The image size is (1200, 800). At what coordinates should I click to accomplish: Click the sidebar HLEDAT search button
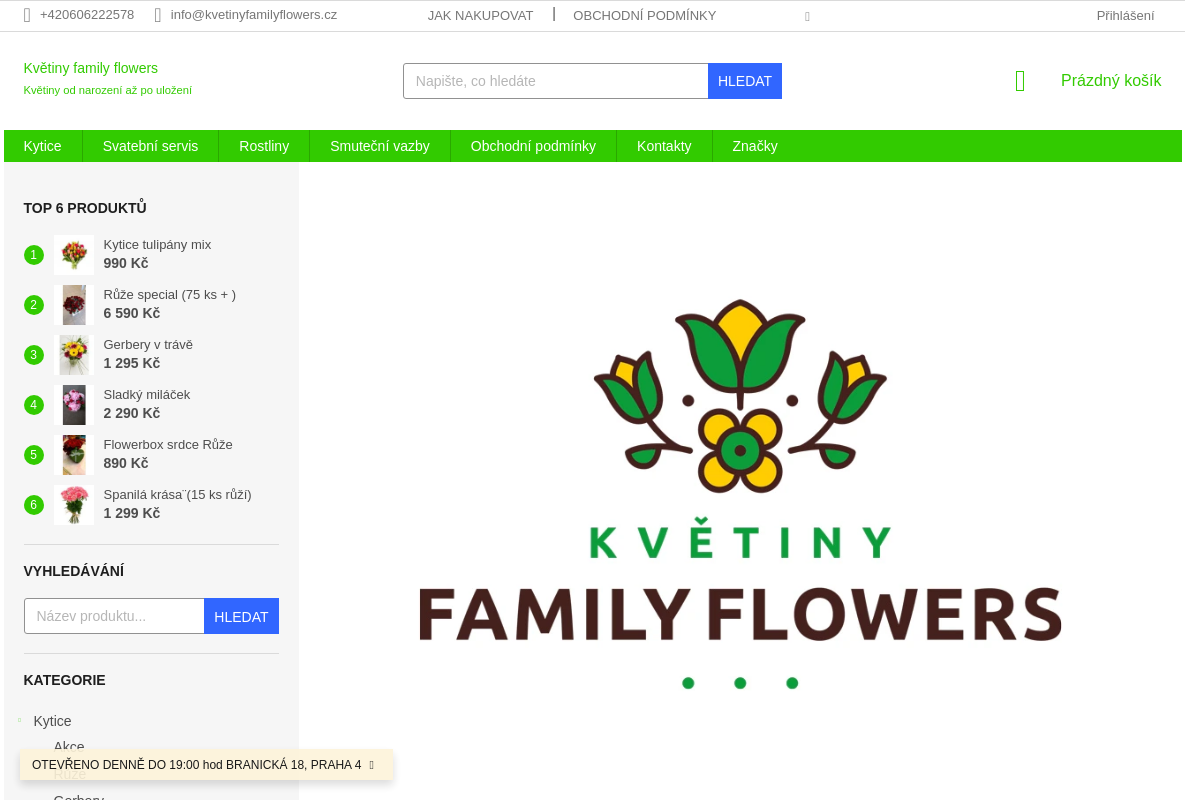(241, 616)
